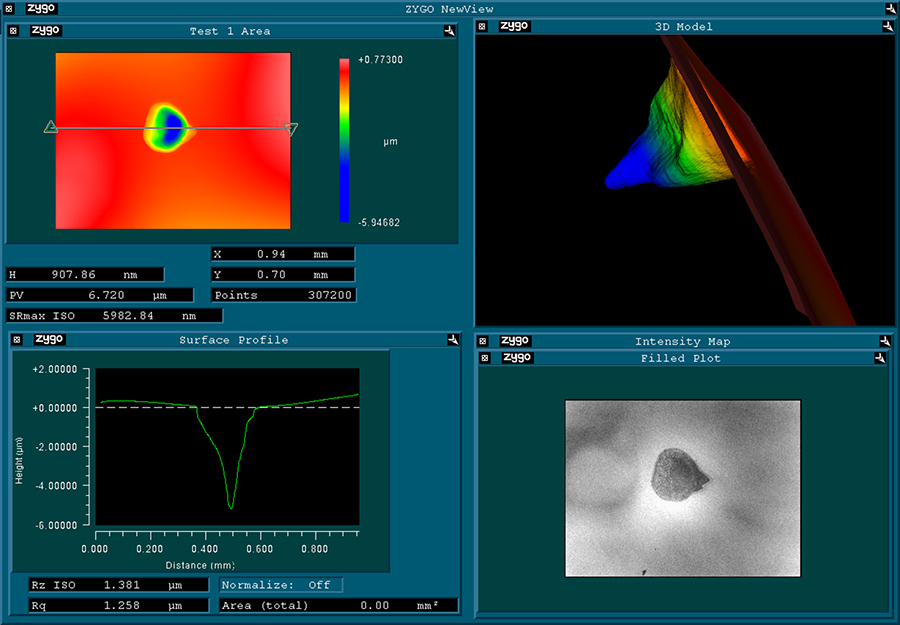Click the Area (total) field
This screenshot has height=625, width=900.
pyautogui.click(x=338, y=606)
